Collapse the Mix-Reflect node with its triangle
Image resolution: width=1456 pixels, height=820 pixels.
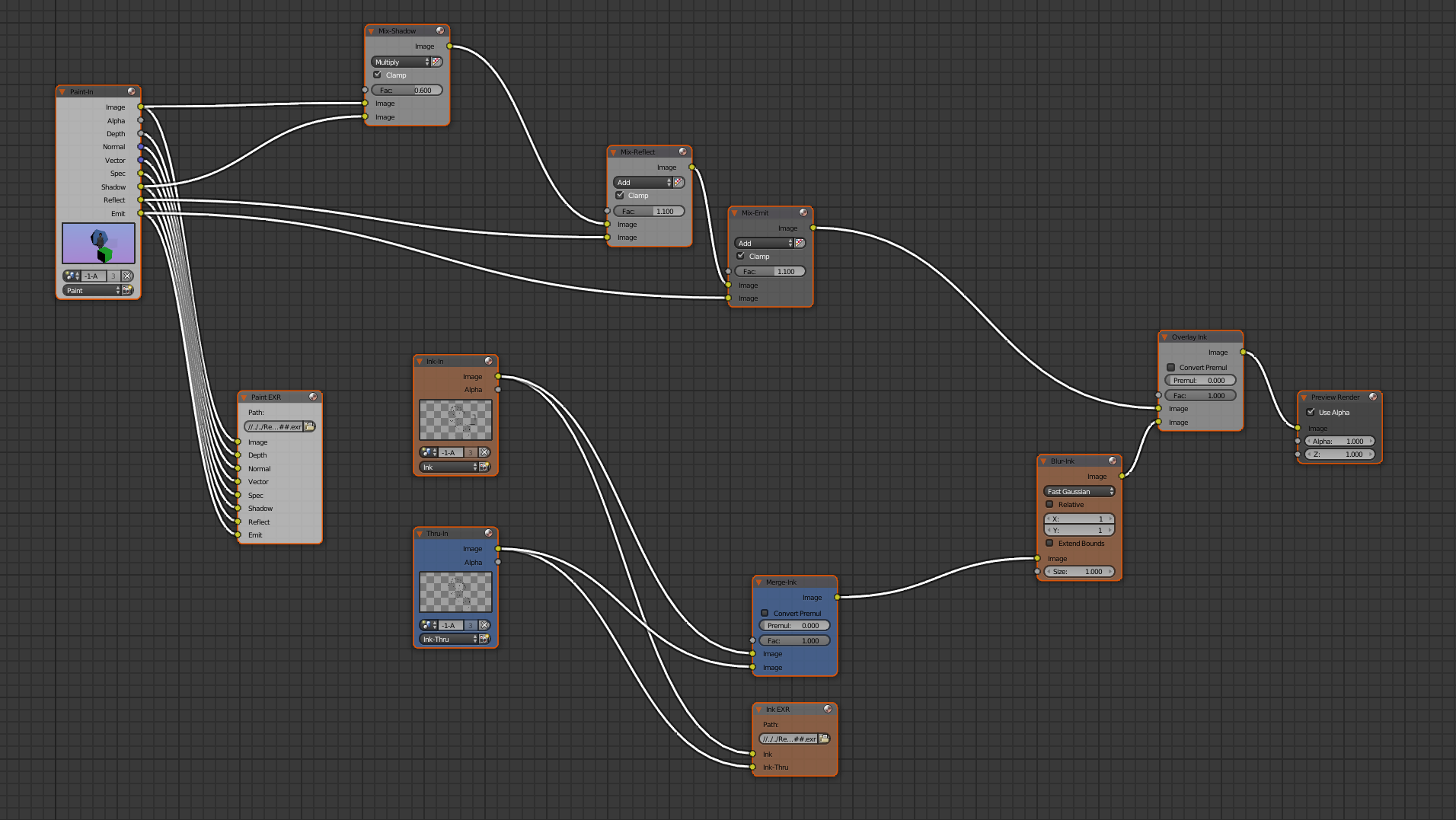point(613,152)
